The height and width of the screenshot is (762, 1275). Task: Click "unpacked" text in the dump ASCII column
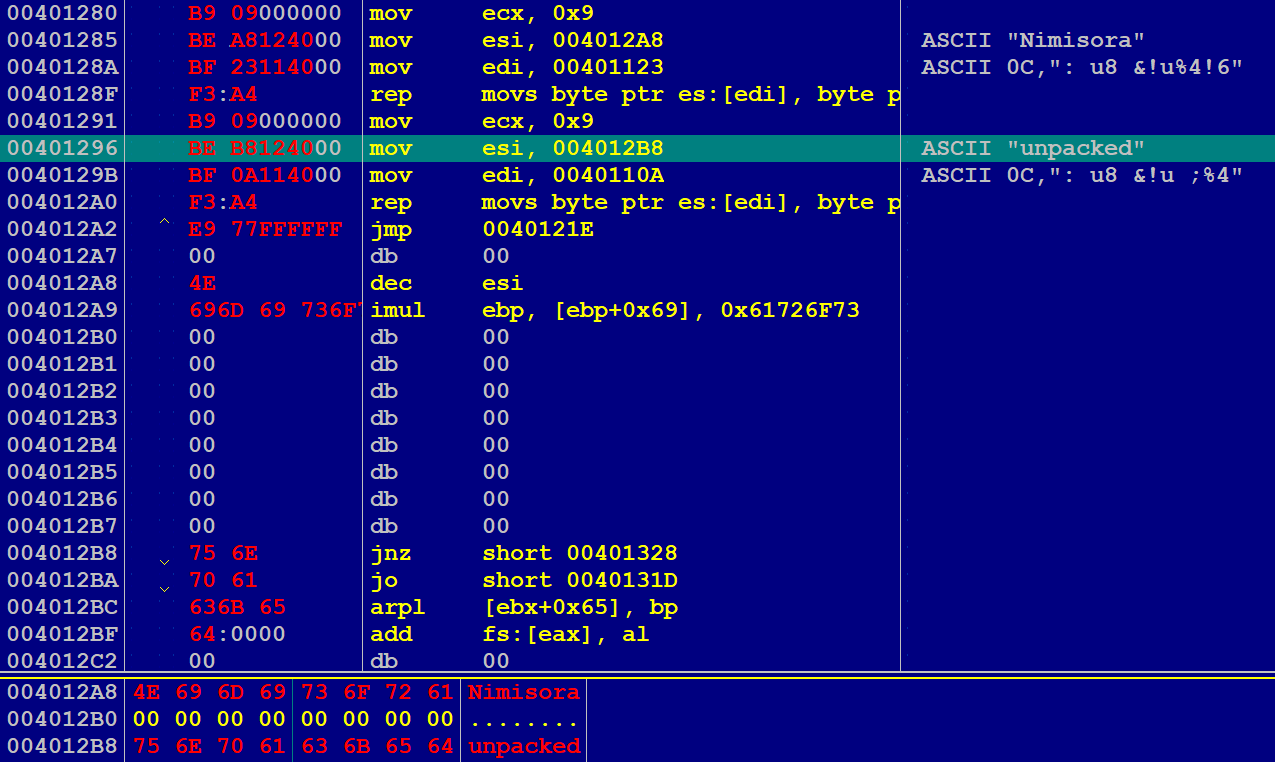point(523,746)
